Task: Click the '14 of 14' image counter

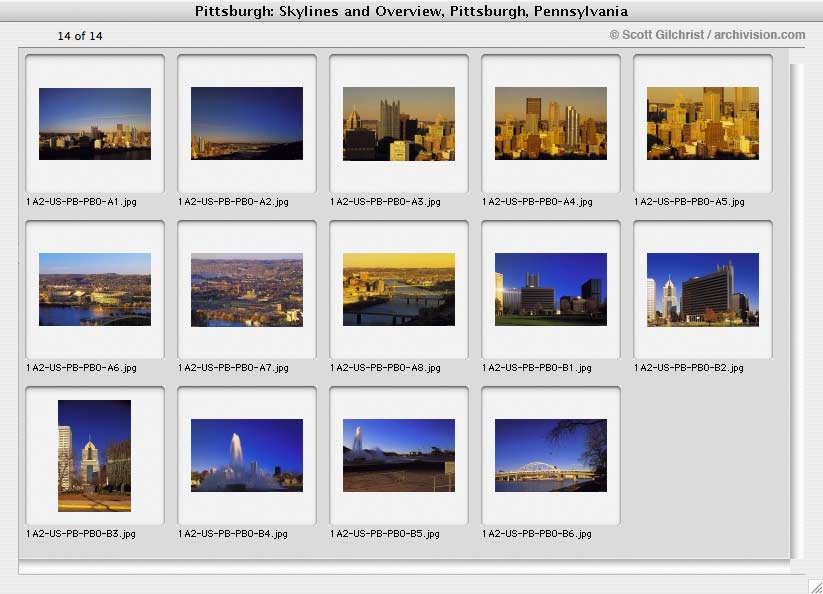Action: (80, 36)
